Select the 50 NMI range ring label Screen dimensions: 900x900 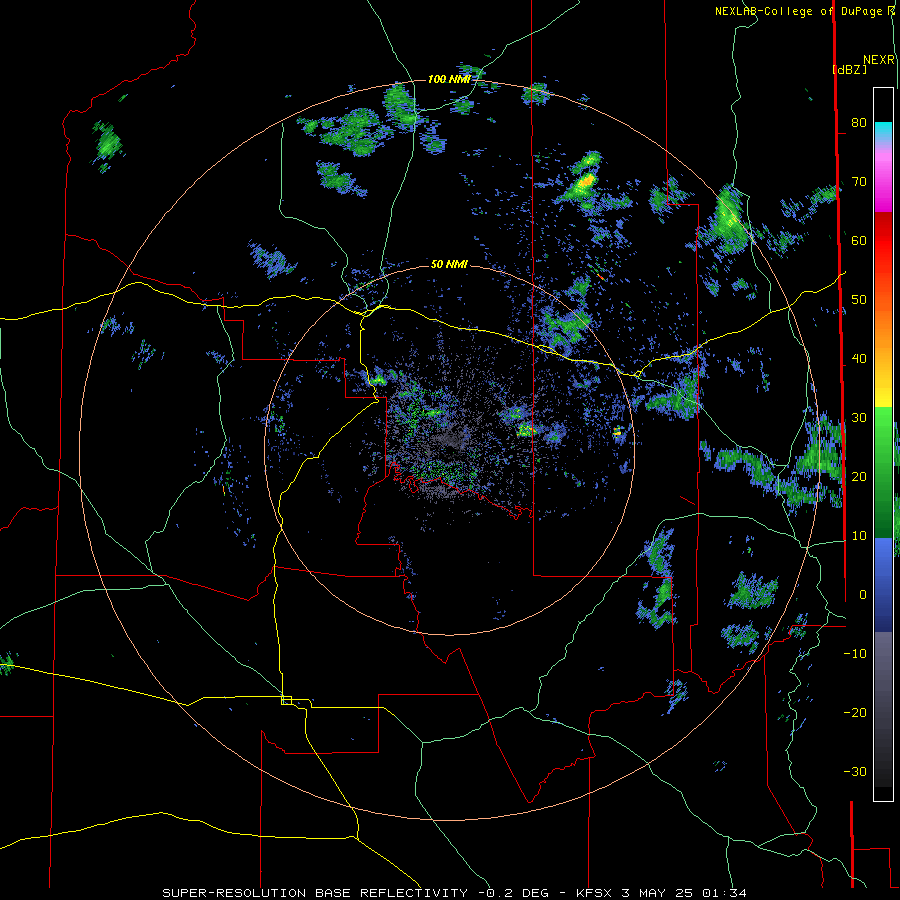(x=449, y=265)
